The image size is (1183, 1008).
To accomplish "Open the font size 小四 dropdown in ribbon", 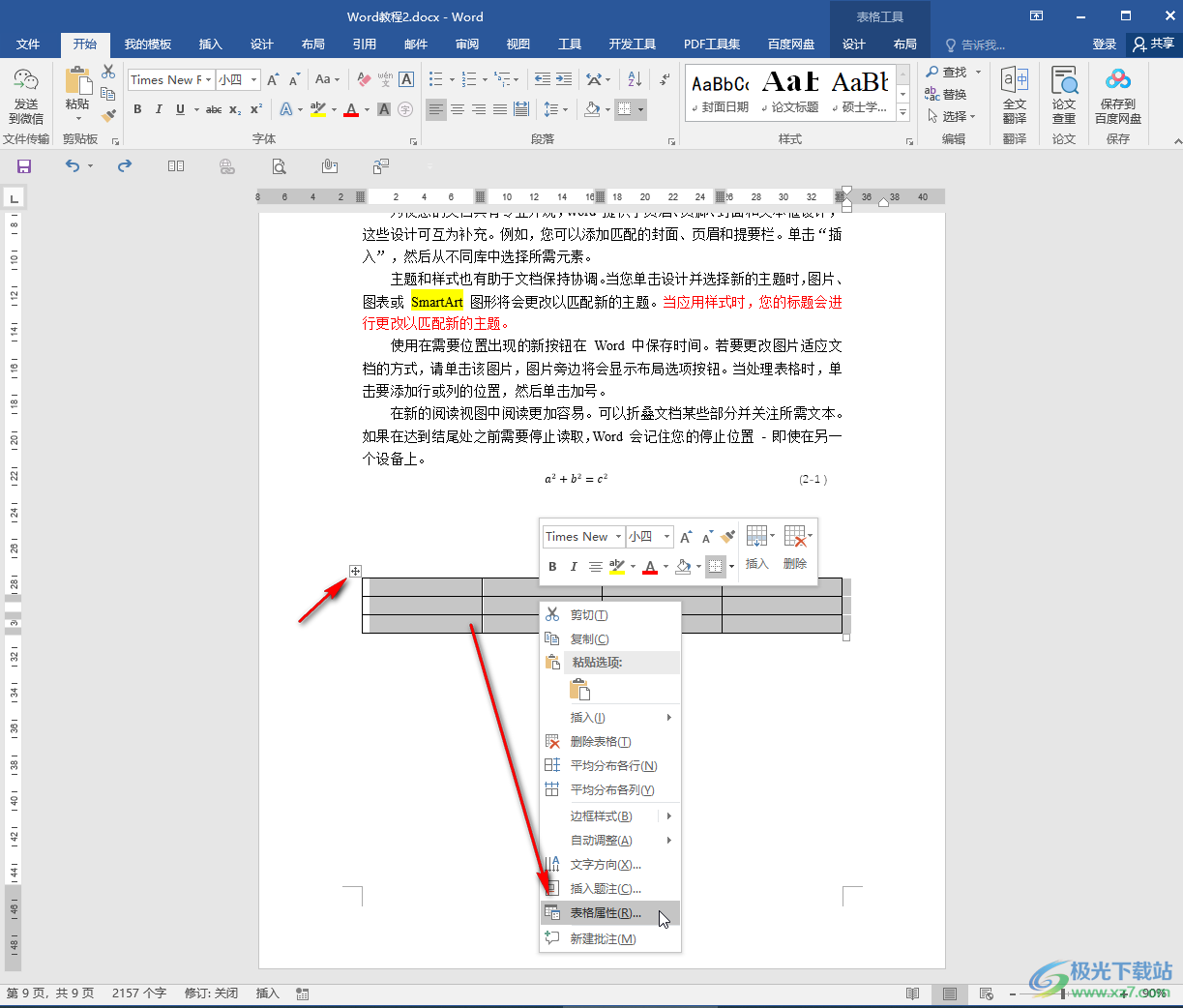I will coord(254,79).
